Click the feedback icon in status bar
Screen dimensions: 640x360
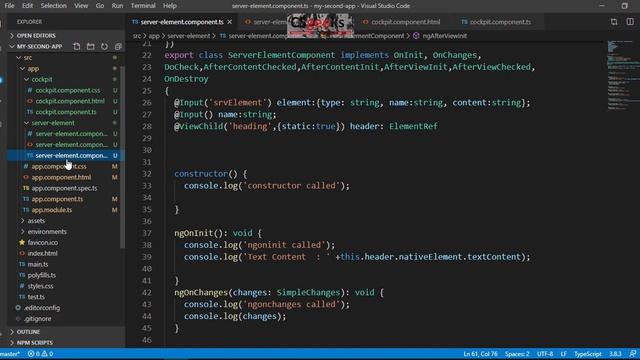pyautogui.click(x=633, y=354)
